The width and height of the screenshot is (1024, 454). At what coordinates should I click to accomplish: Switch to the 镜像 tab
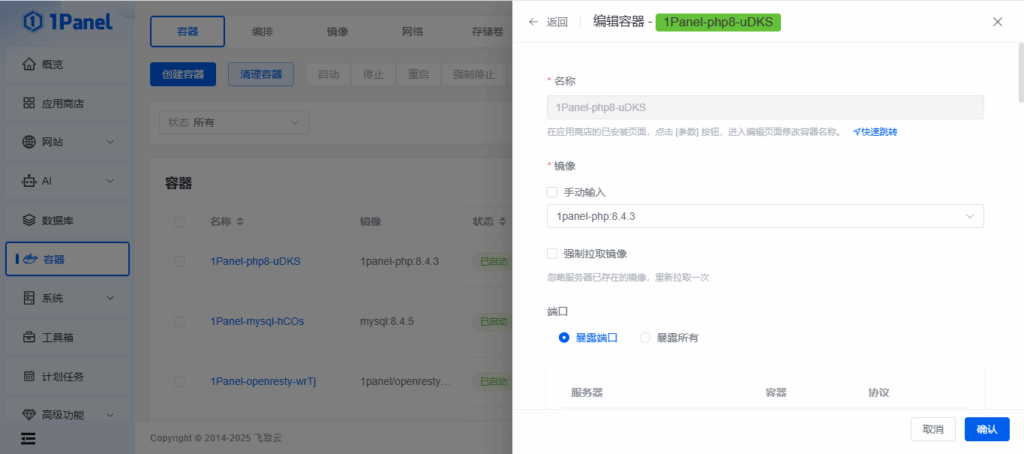pyautogui.click(x=337, y=32)
